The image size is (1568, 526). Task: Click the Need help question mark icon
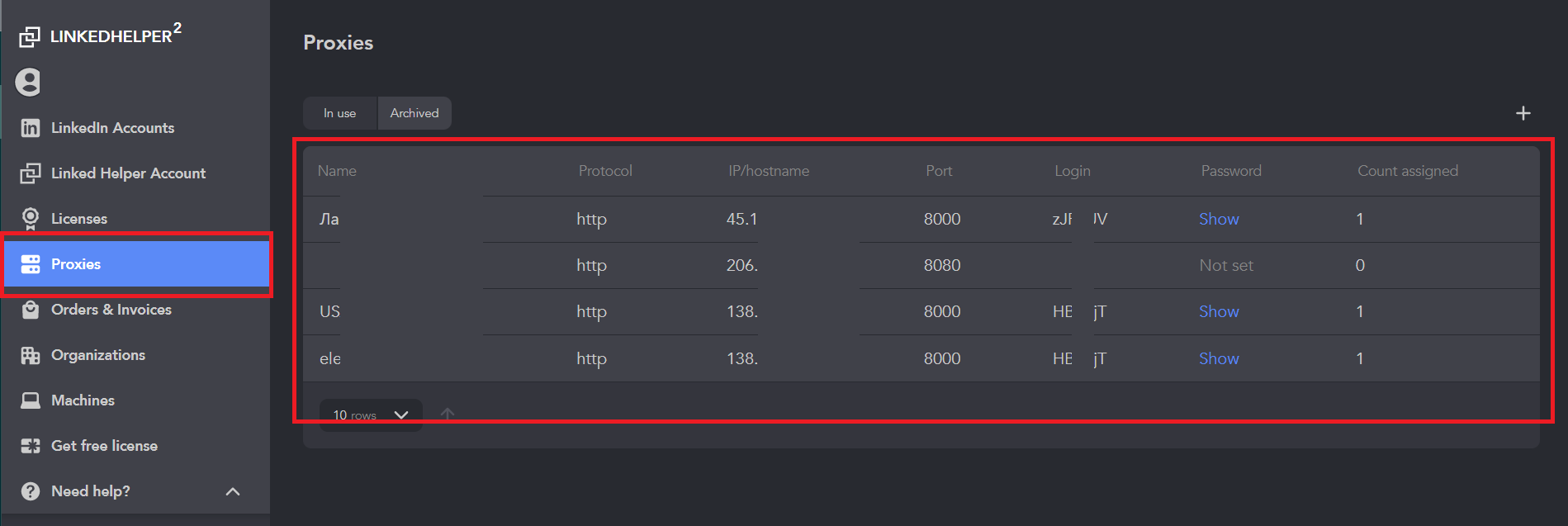tap(31, 491)
